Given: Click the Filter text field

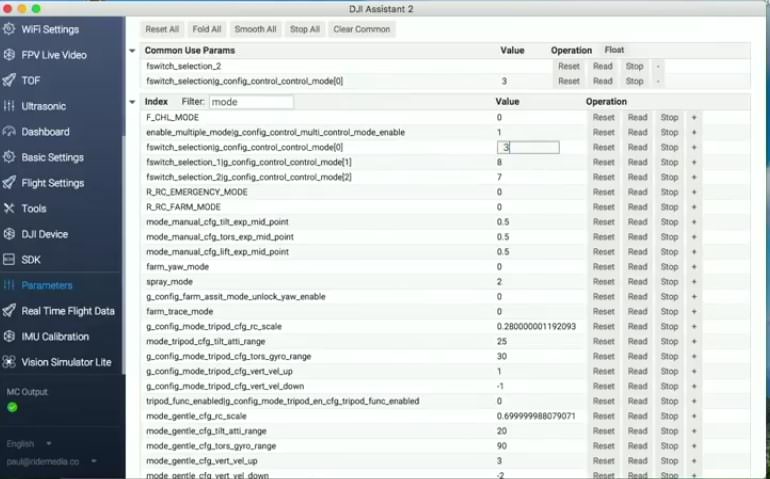Looking at the screenshot, I should [250, 102].
